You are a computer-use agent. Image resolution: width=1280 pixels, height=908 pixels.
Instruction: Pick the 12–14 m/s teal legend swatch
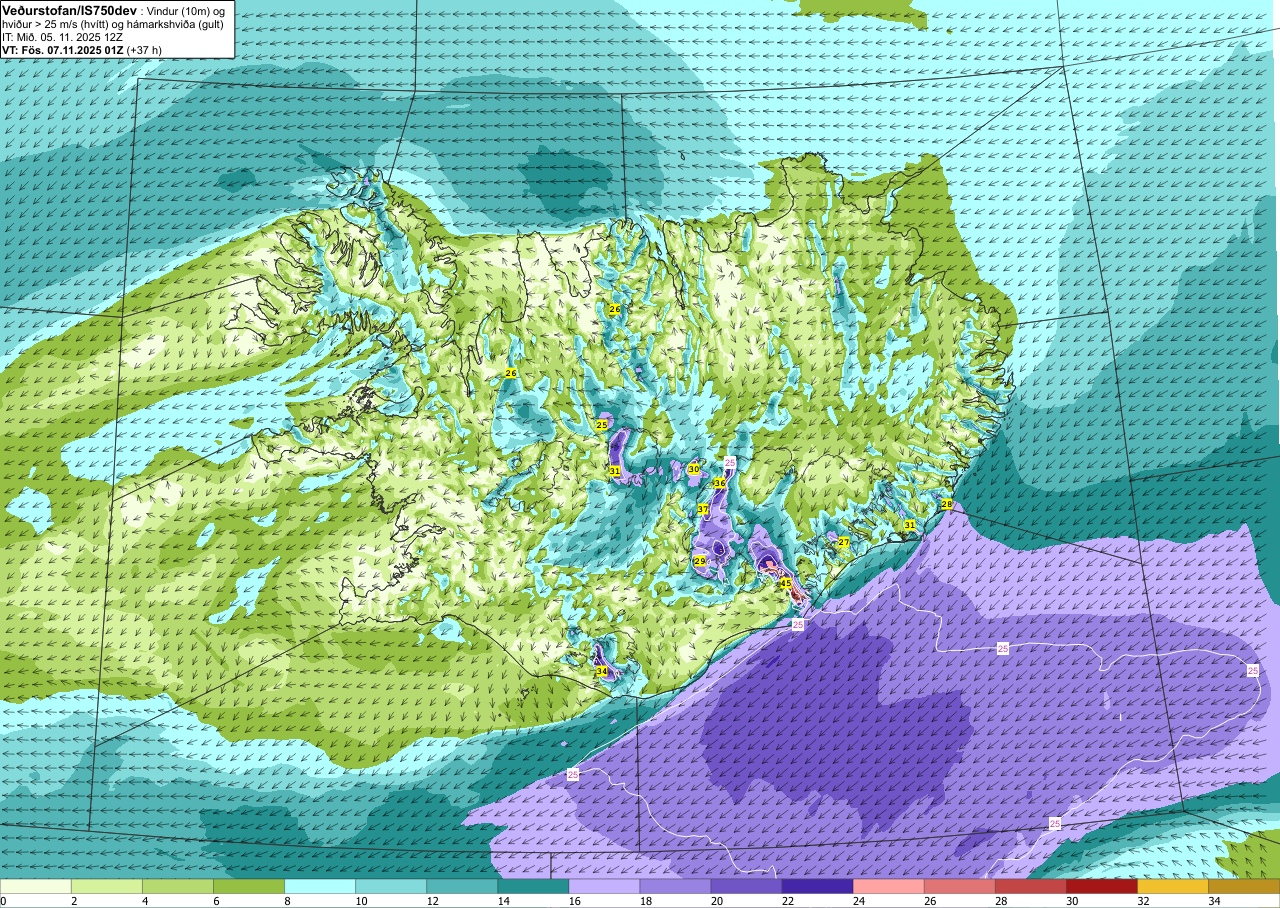tap(462, 886)
